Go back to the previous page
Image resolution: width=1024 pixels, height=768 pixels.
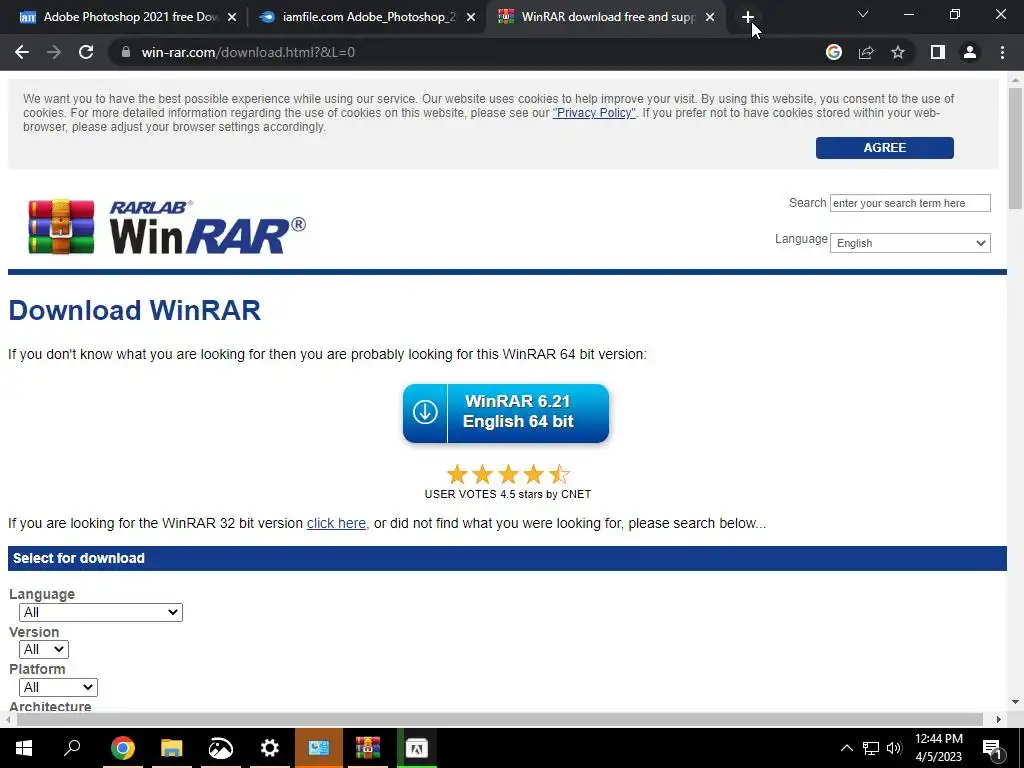coord(22,52)
